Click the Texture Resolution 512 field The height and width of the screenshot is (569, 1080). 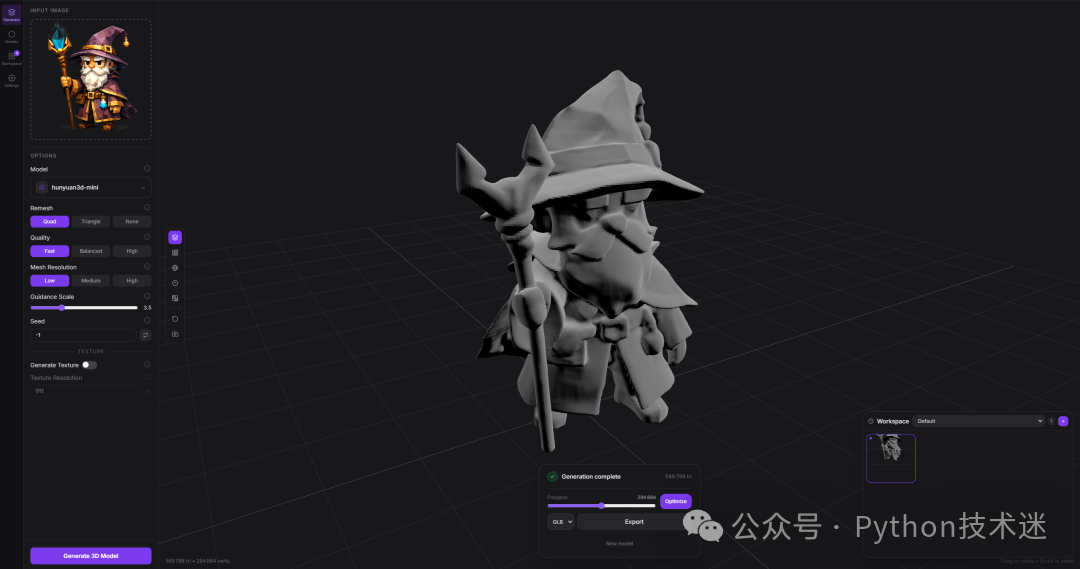[x=87, y=391]
